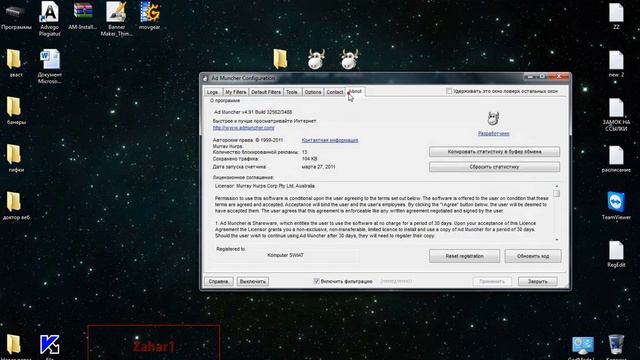Launch the movgear desktop icon

(149, 16)
